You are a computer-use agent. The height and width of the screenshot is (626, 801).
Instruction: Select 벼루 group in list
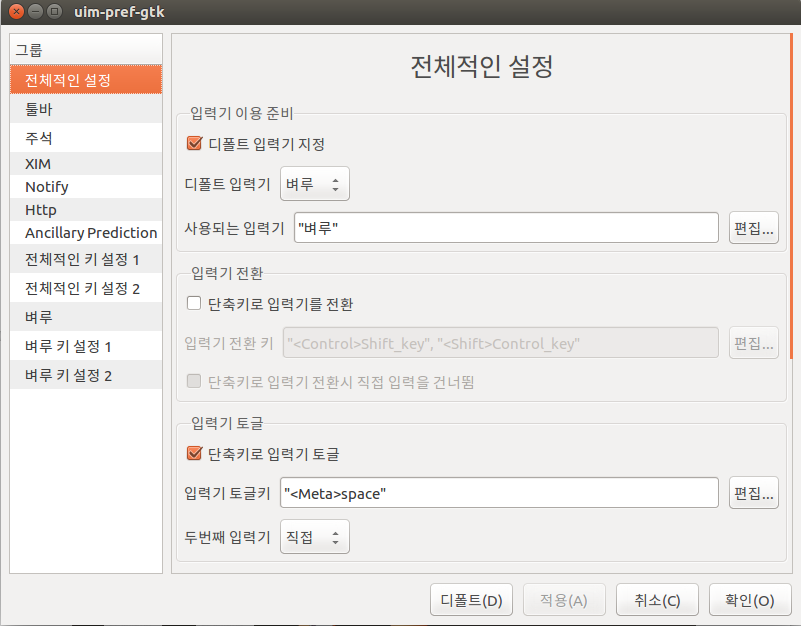pyautogui.click(x=86, y=317)
